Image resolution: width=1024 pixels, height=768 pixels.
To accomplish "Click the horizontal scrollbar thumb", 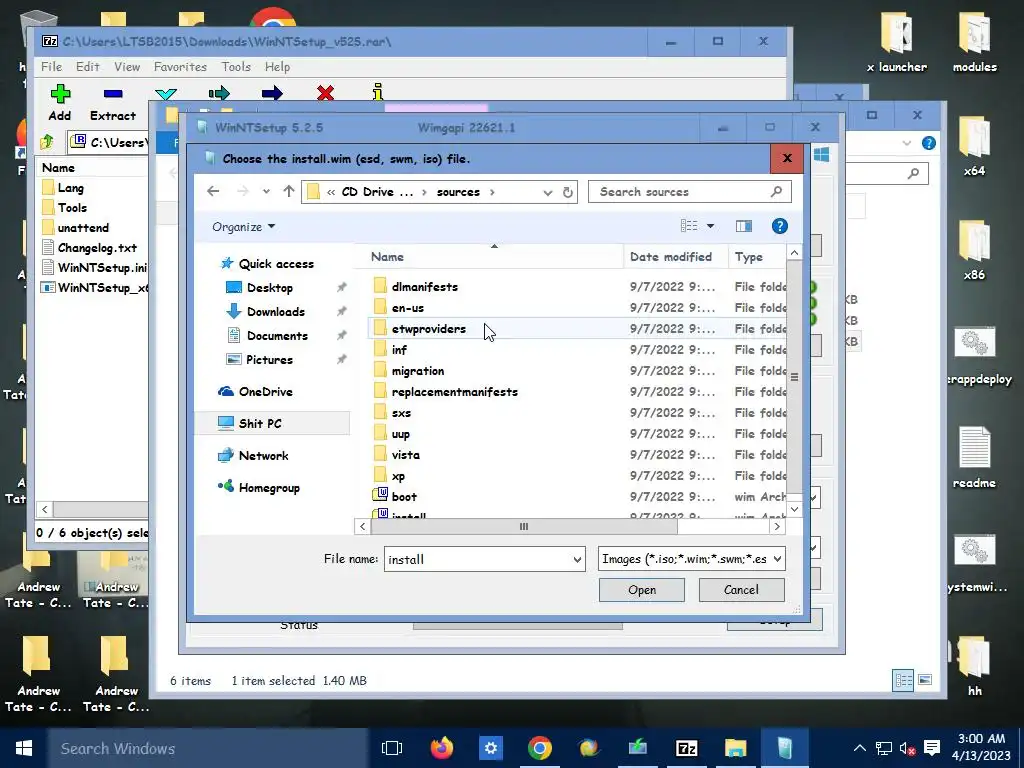I will point(524,526).
